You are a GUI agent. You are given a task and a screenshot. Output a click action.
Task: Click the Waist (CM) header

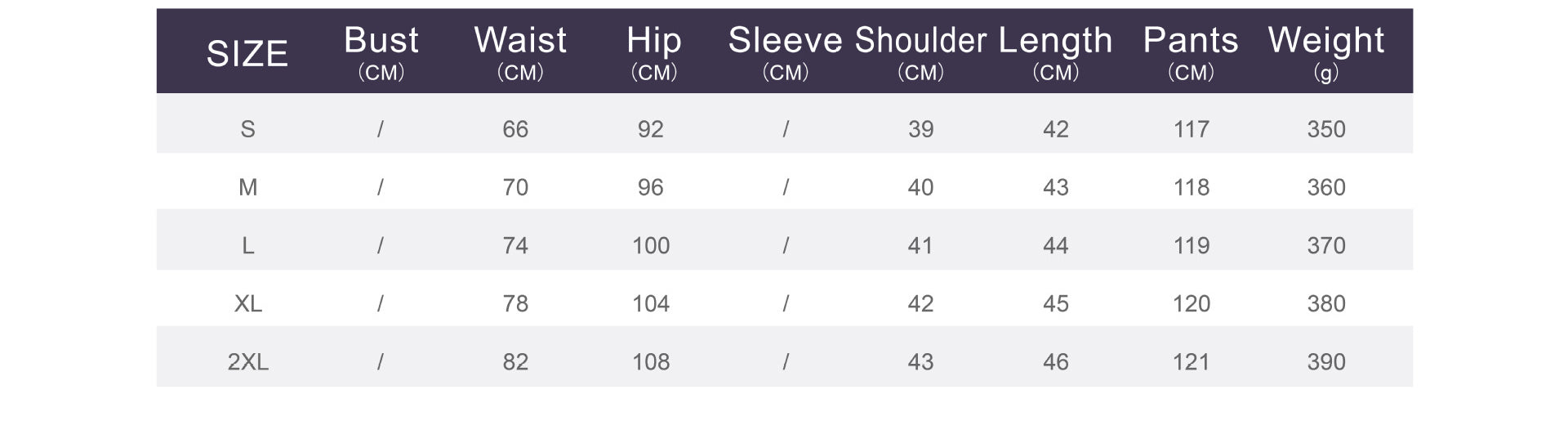click(520, 53)
